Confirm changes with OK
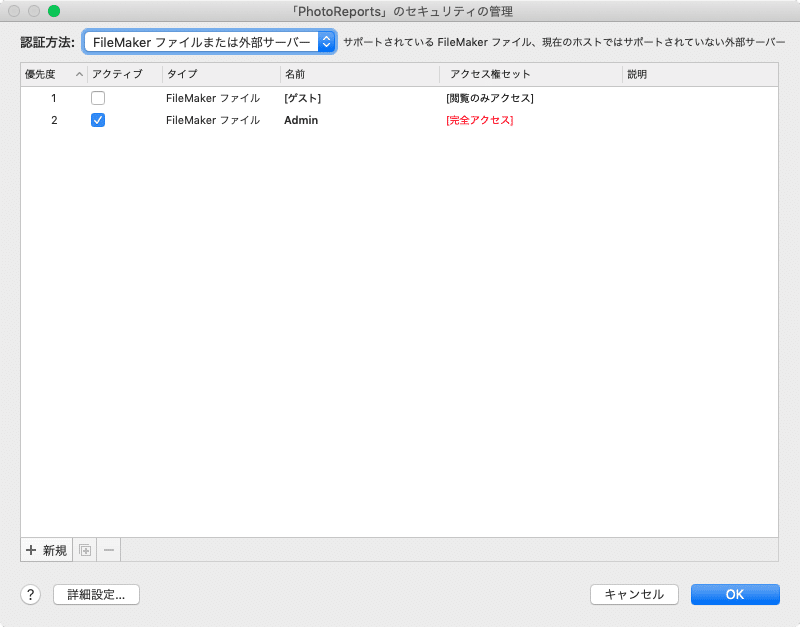 (735, 594)
